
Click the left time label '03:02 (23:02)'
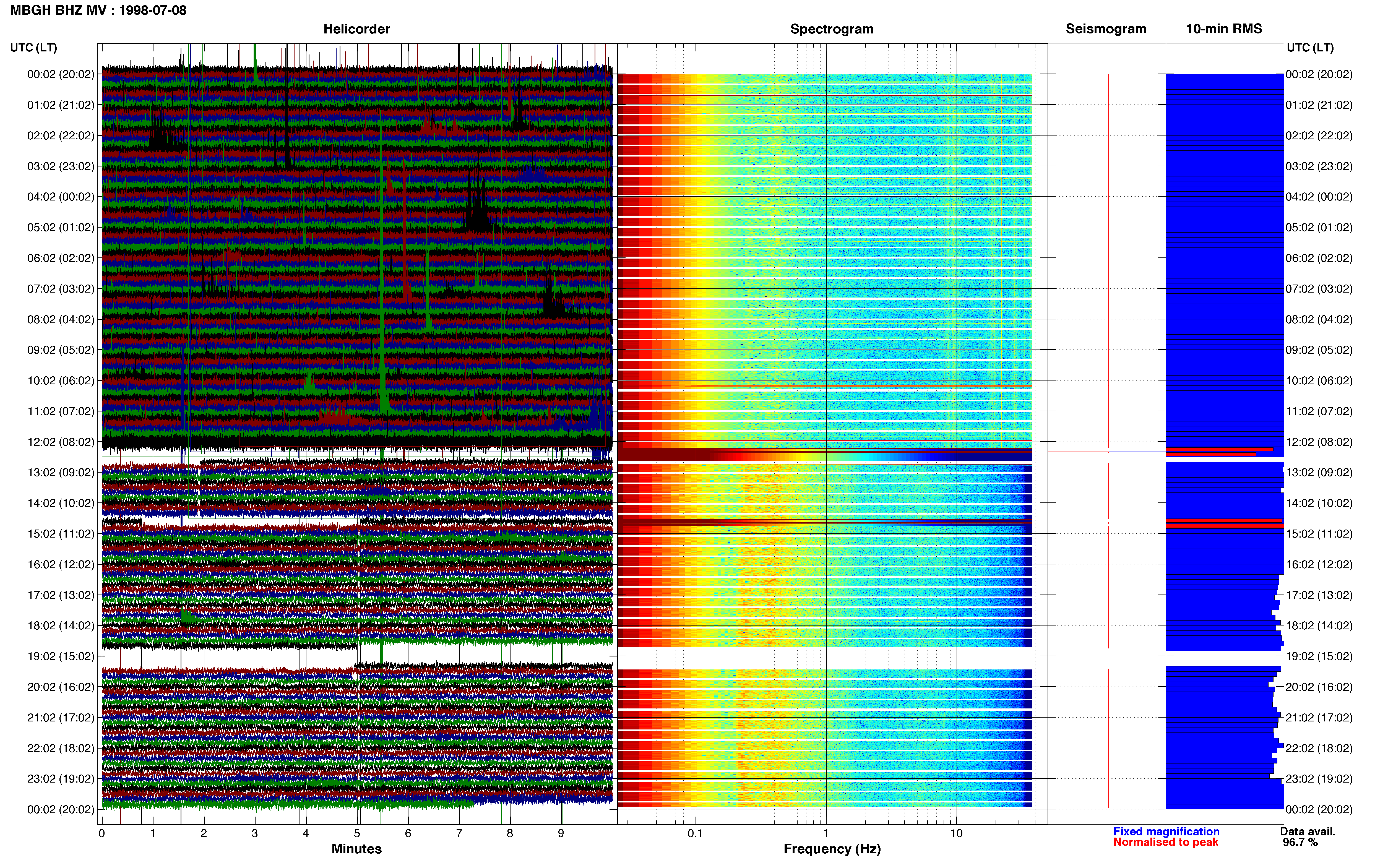tap(61, 166)
